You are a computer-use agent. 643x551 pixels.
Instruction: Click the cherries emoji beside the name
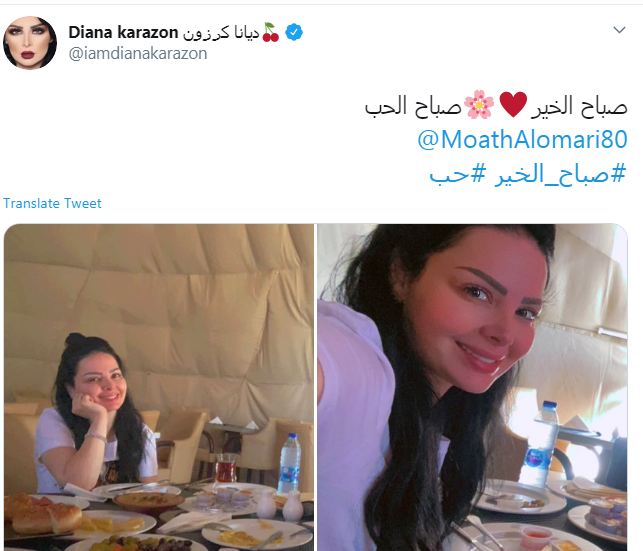[271, 32]
